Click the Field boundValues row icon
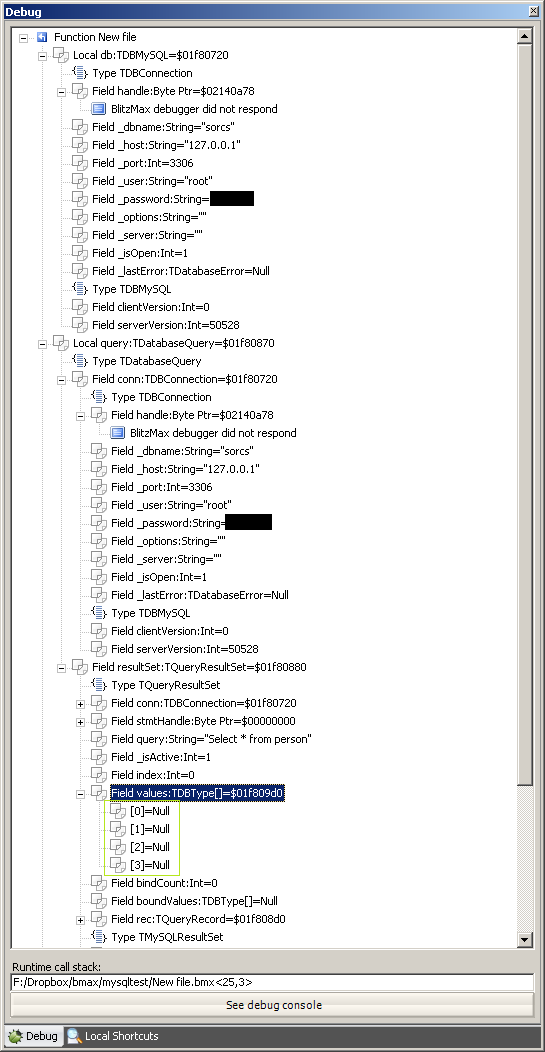545x1052 pixels. coord(99,901)
